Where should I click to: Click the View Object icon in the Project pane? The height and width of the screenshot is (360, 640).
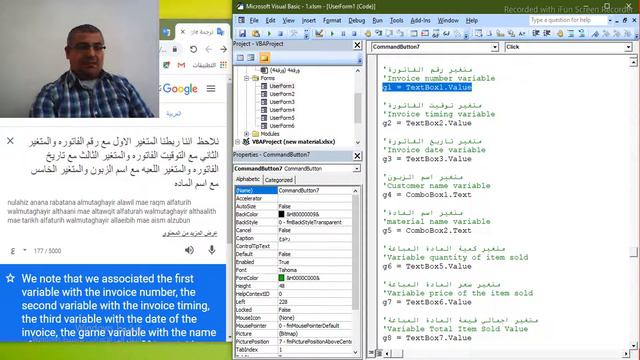click(251, 58)
